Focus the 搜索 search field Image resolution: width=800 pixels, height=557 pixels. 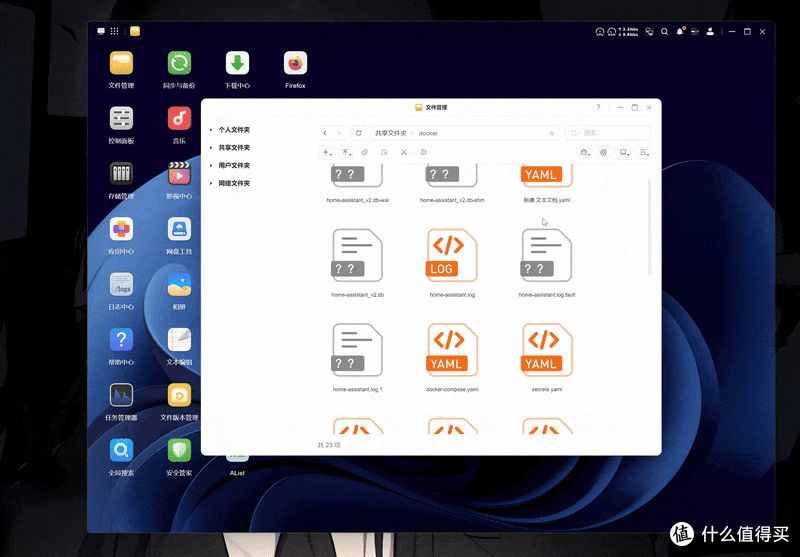click(x=608, y=133)
